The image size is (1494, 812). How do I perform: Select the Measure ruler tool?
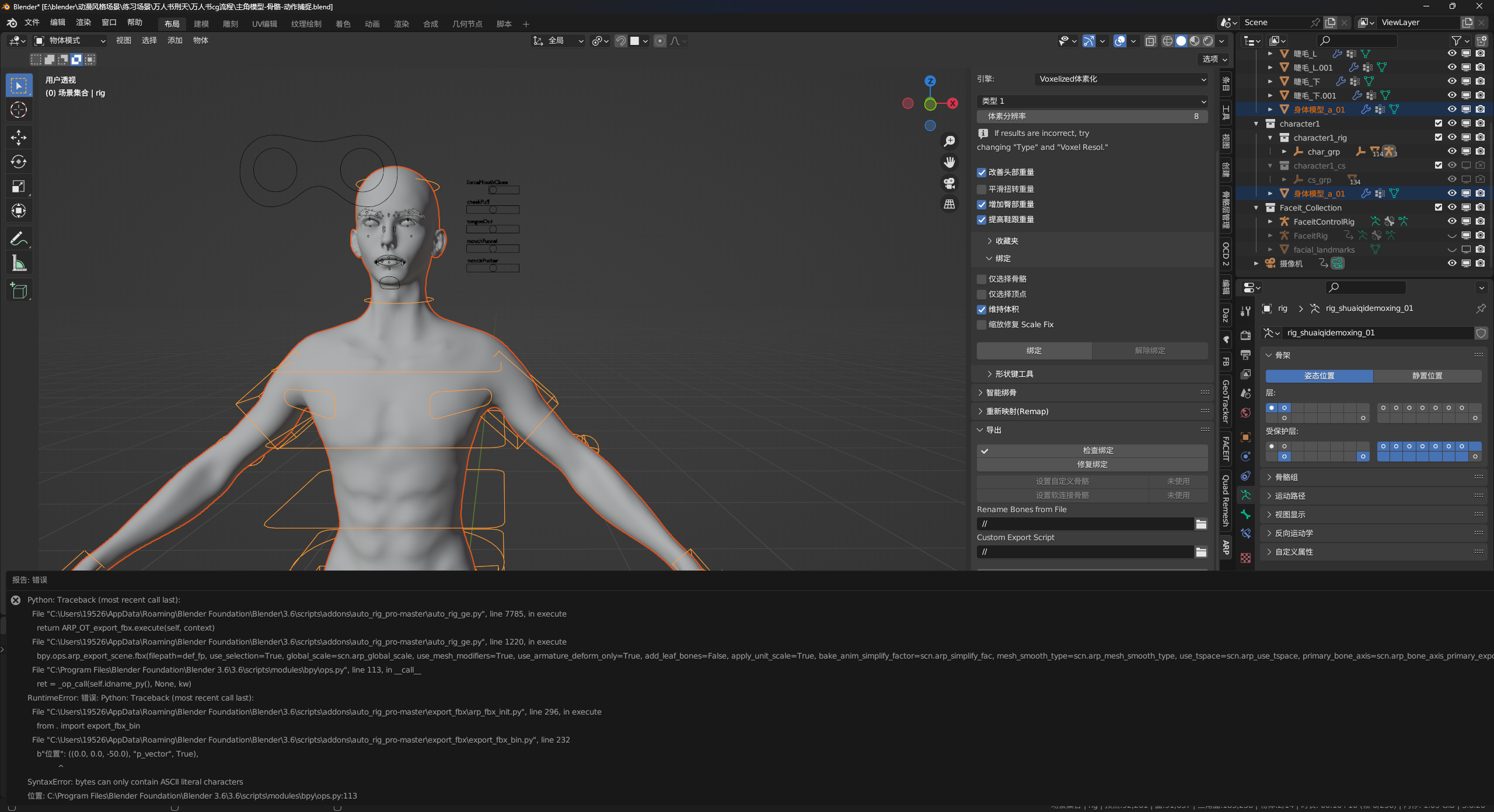(x=19, y=263)
